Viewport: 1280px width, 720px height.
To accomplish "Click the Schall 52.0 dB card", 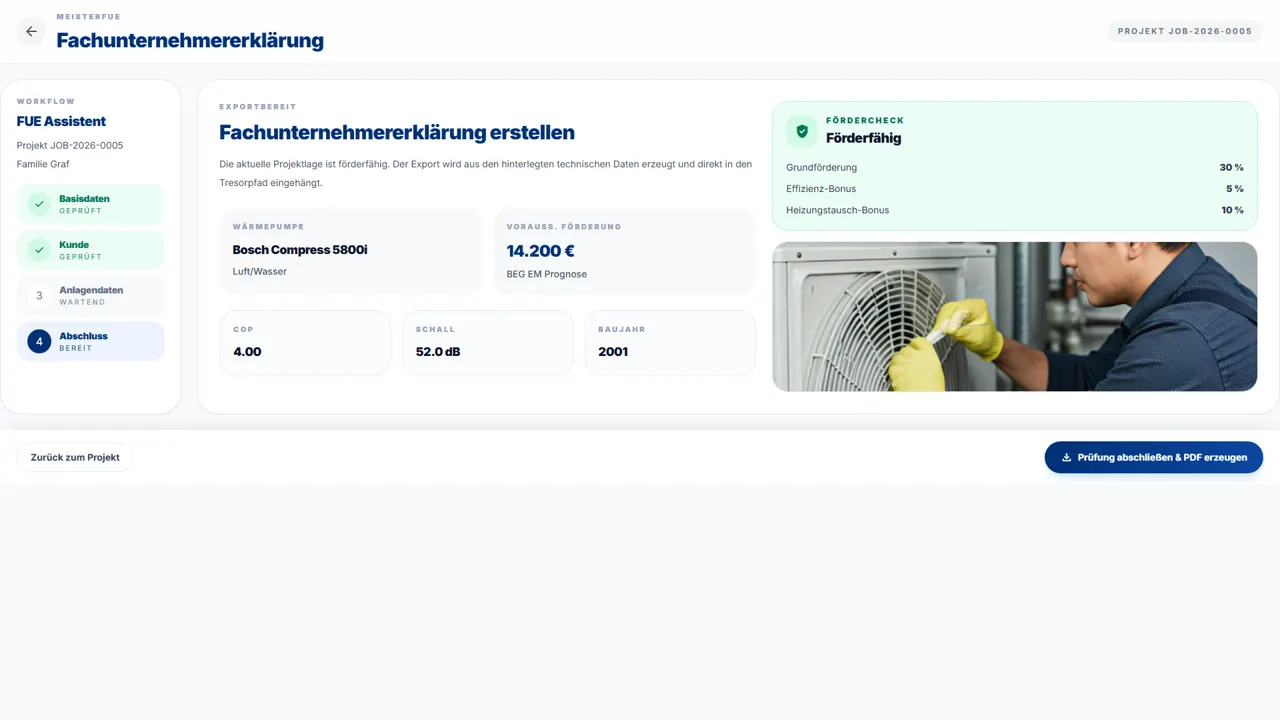I will click(488, 343).
